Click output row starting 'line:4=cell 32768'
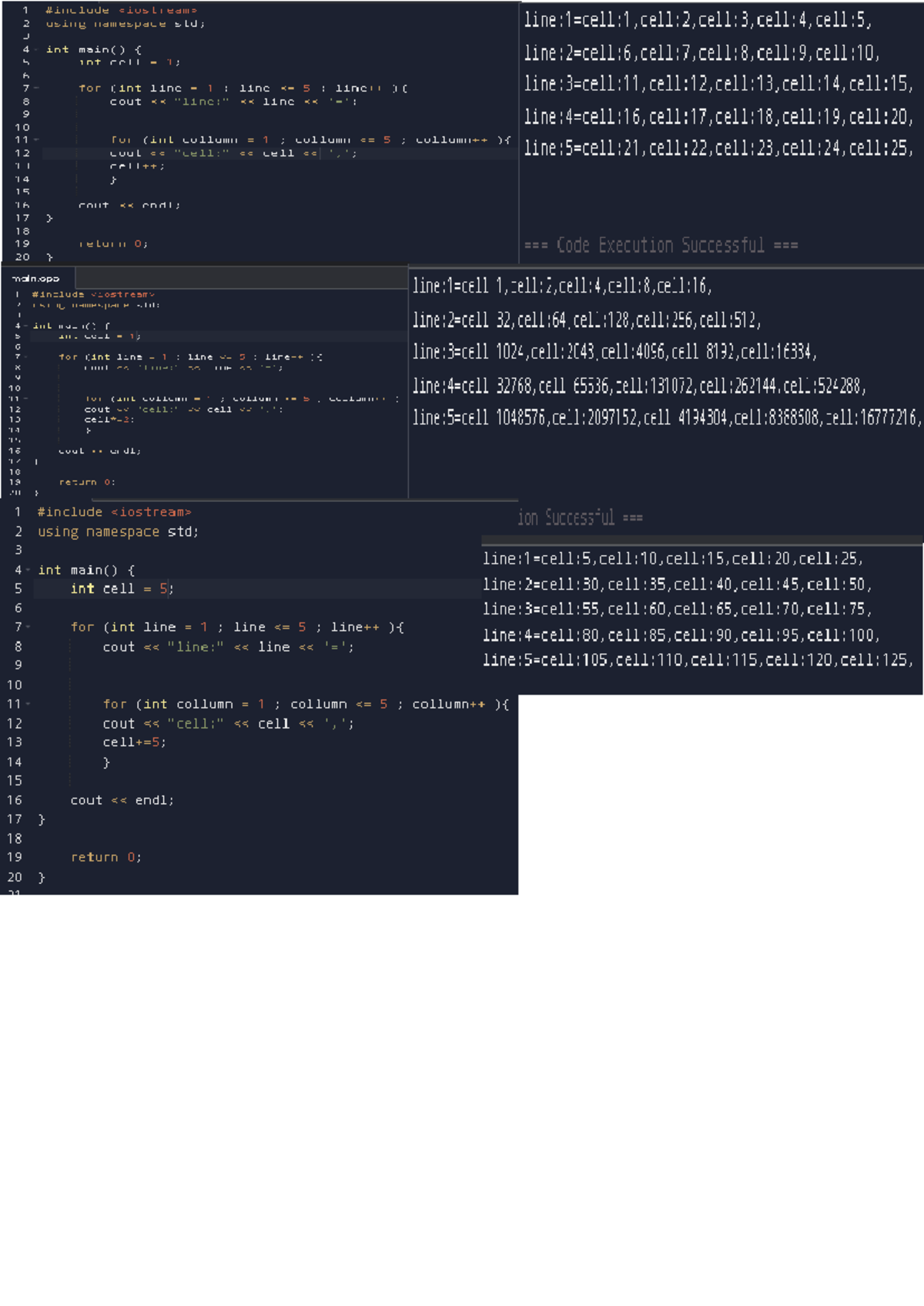The height and width of the screenshot is (1306, 924). tap(639, 385)
